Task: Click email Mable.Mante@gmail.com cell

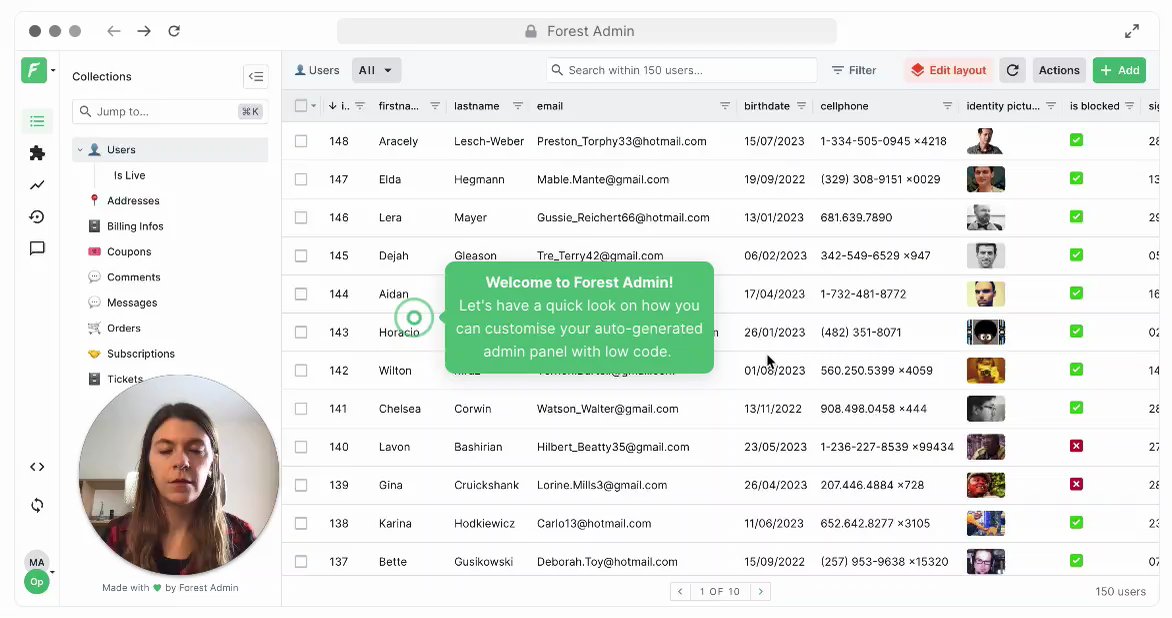Action: 602,179
